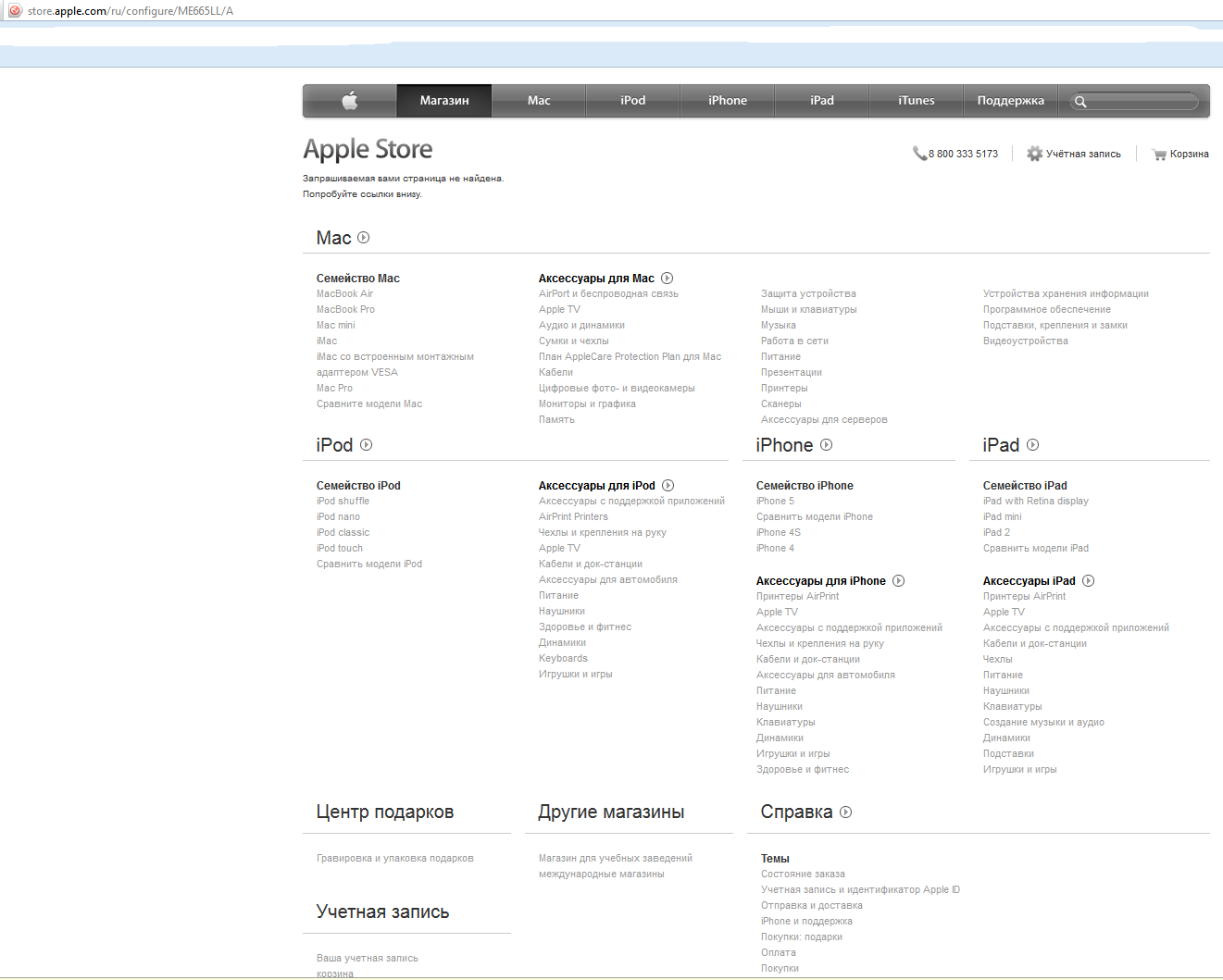
Task: Click arrow circle beside Аксессуары для iPhone
Action: pos(899,581)
